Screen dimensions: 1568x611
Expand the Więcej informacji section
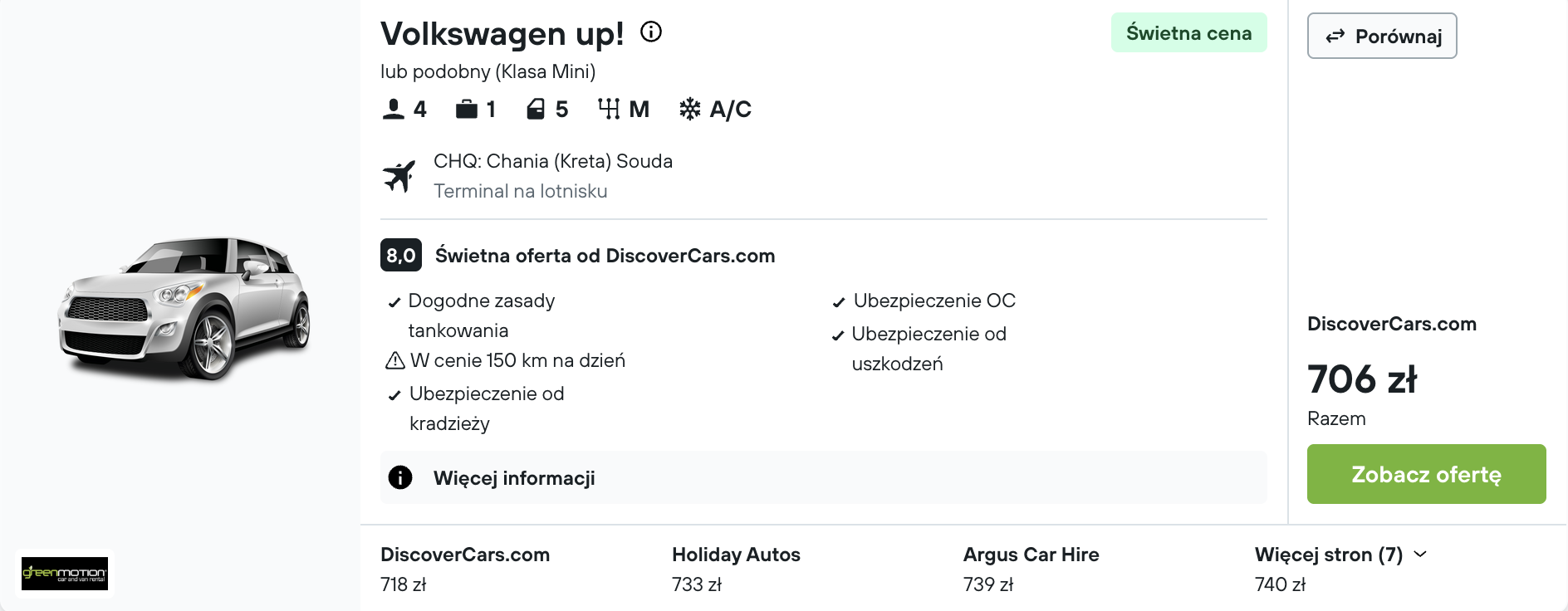pos(823,477)
